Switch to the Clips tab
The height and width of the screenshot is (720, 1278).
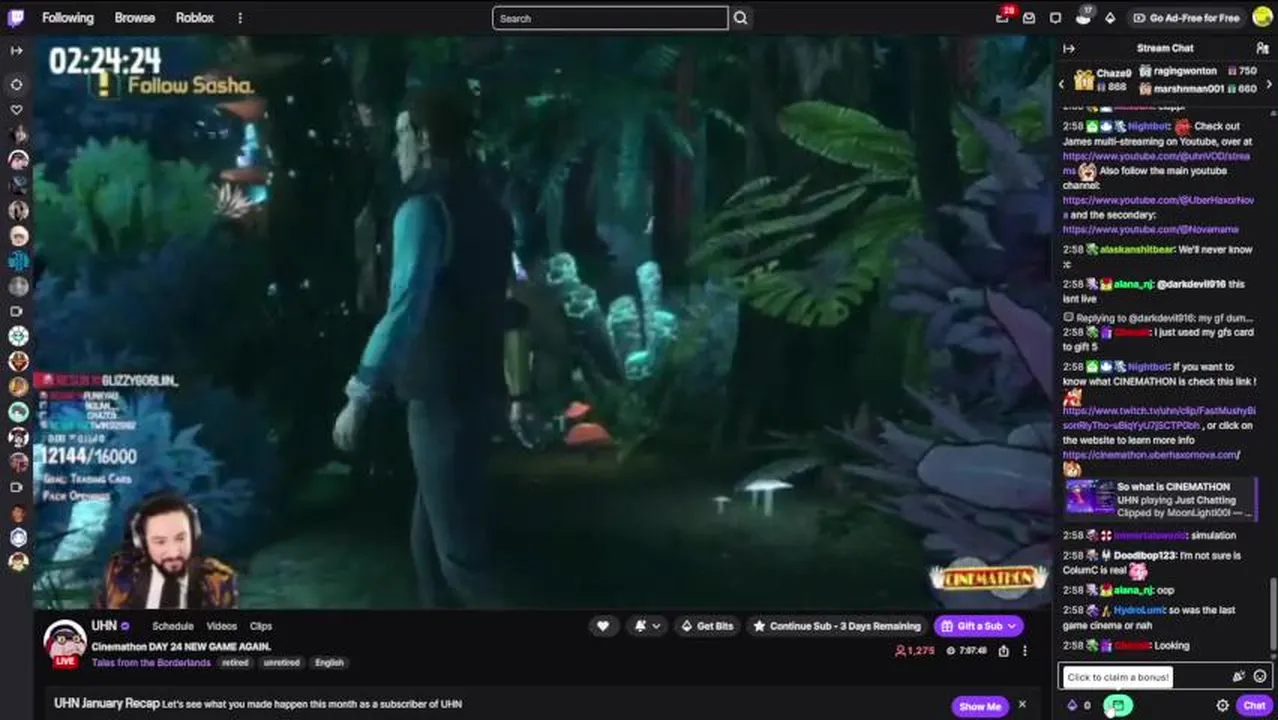[x=261, y=626]
